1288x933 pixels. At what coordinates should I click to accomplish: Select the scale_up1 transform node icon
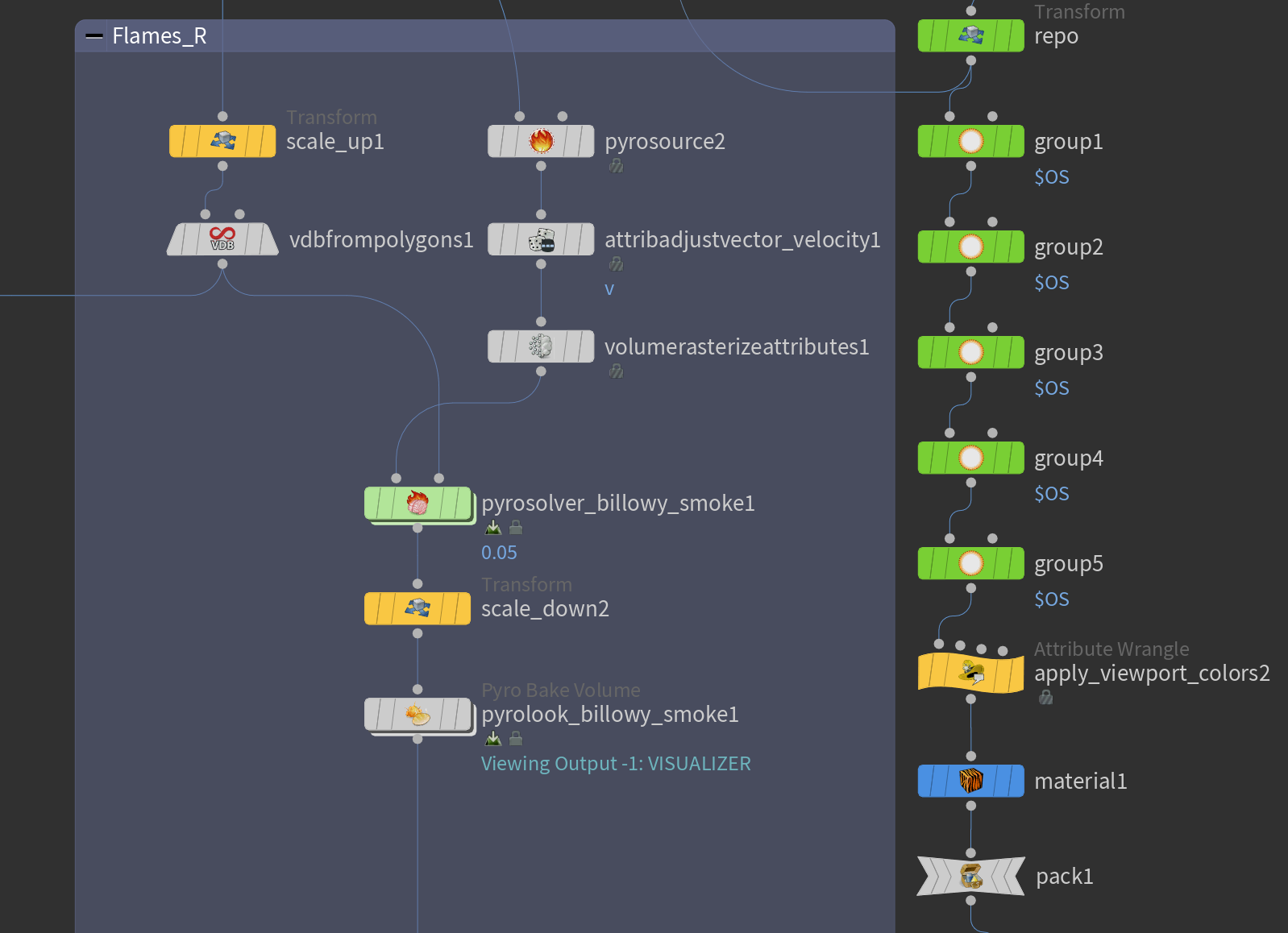pos(222,141)
